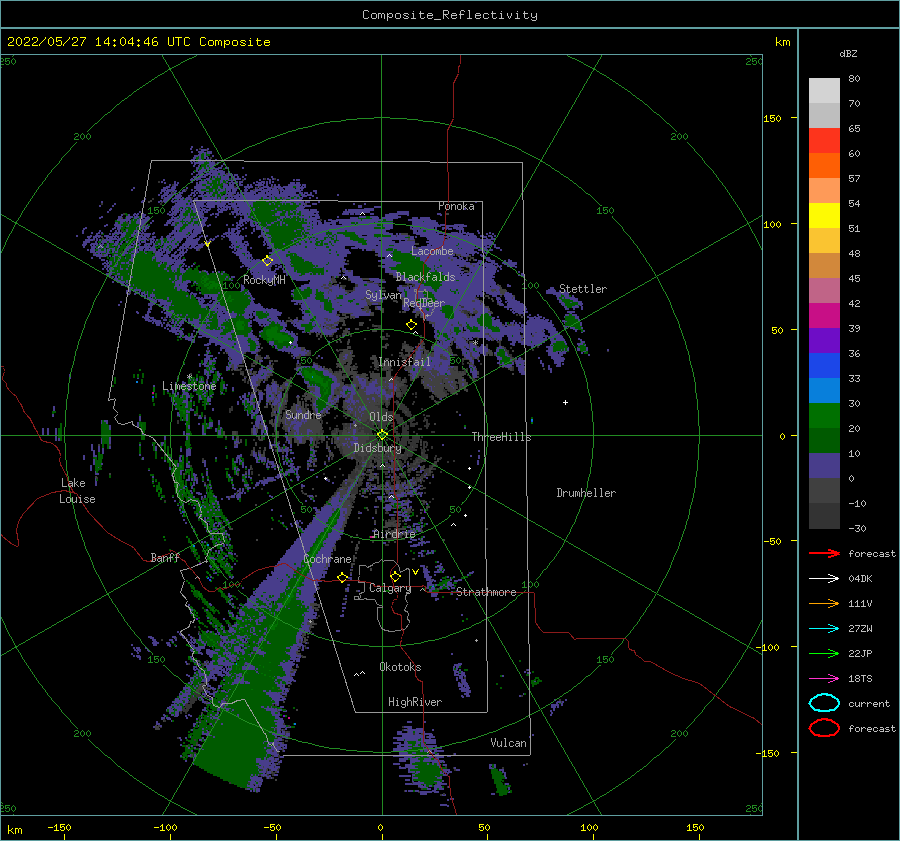Click the ThreeHills label
This screenshot has height=841, width=900.
click(501, 437)
